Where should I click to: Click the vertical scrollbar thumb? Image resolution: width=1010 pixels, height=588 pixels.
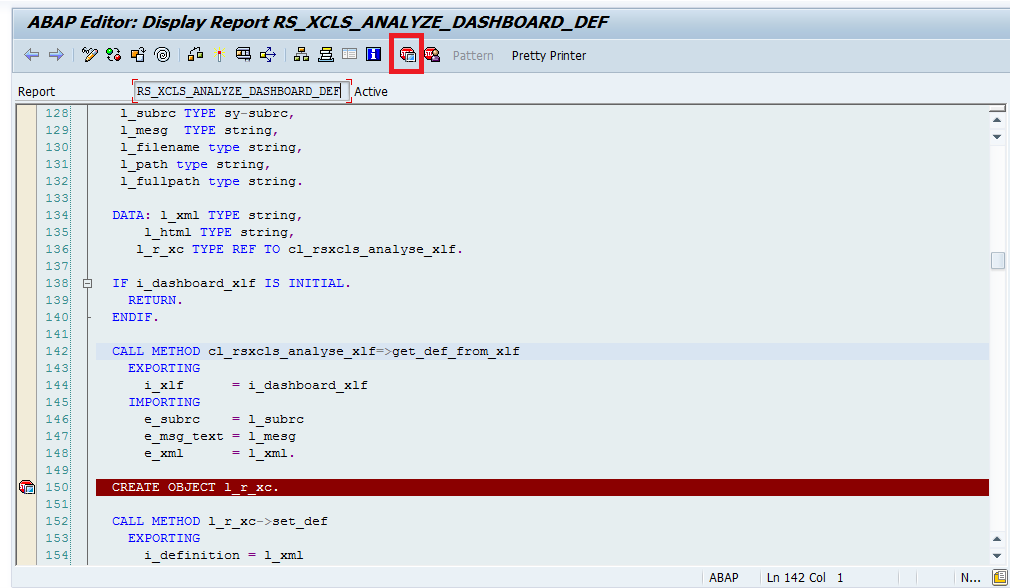(997, 260)
